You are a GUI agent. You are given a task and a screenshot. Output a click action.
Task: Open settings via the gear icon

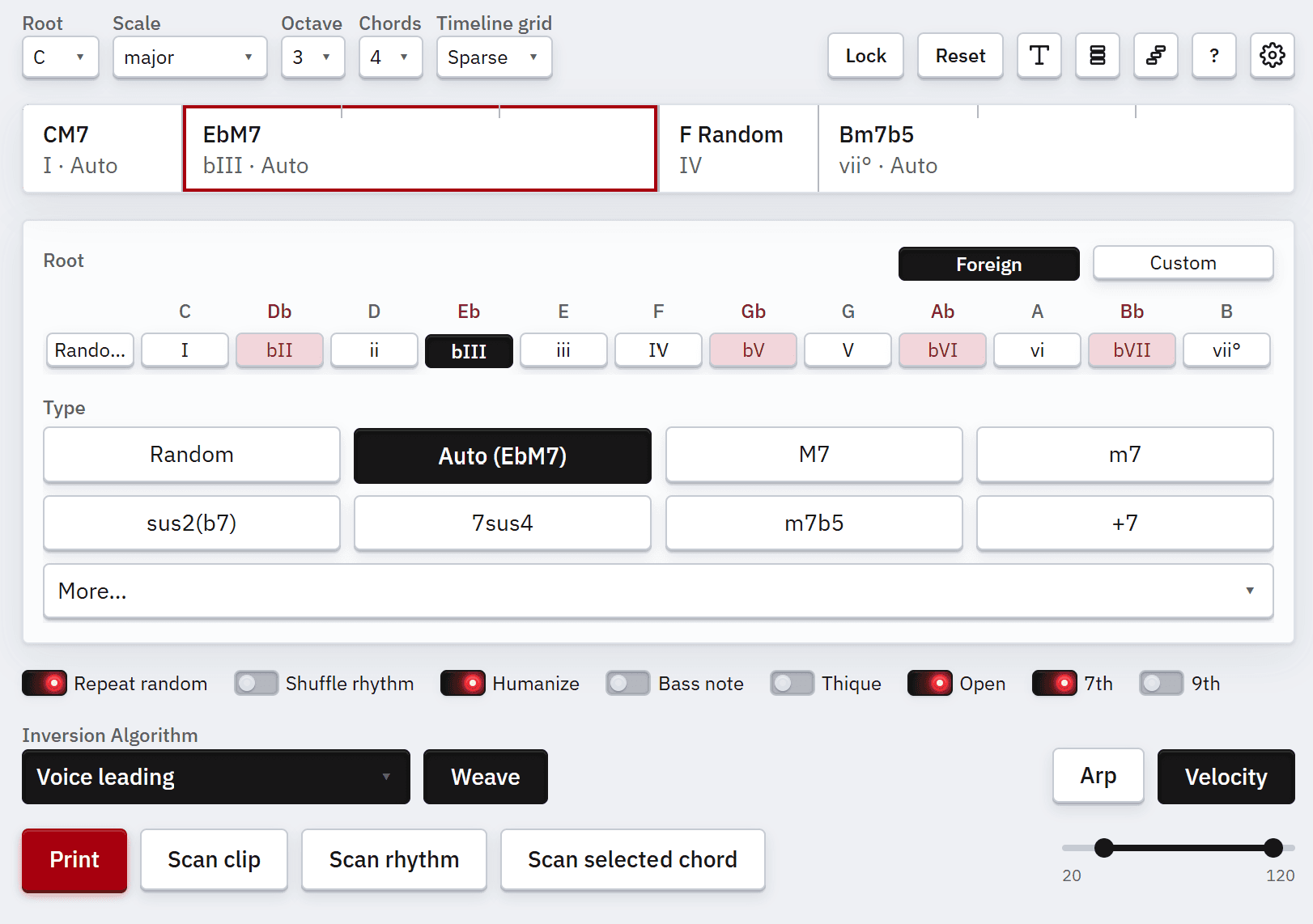1273,56
